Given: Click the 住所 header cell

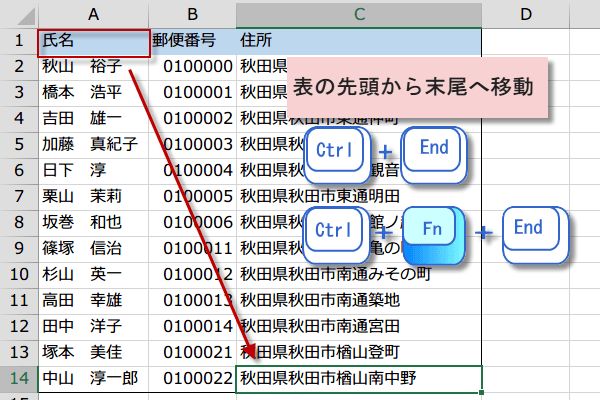Looking at the screenshot, I should pyautogui.click(x=358, y=42).
